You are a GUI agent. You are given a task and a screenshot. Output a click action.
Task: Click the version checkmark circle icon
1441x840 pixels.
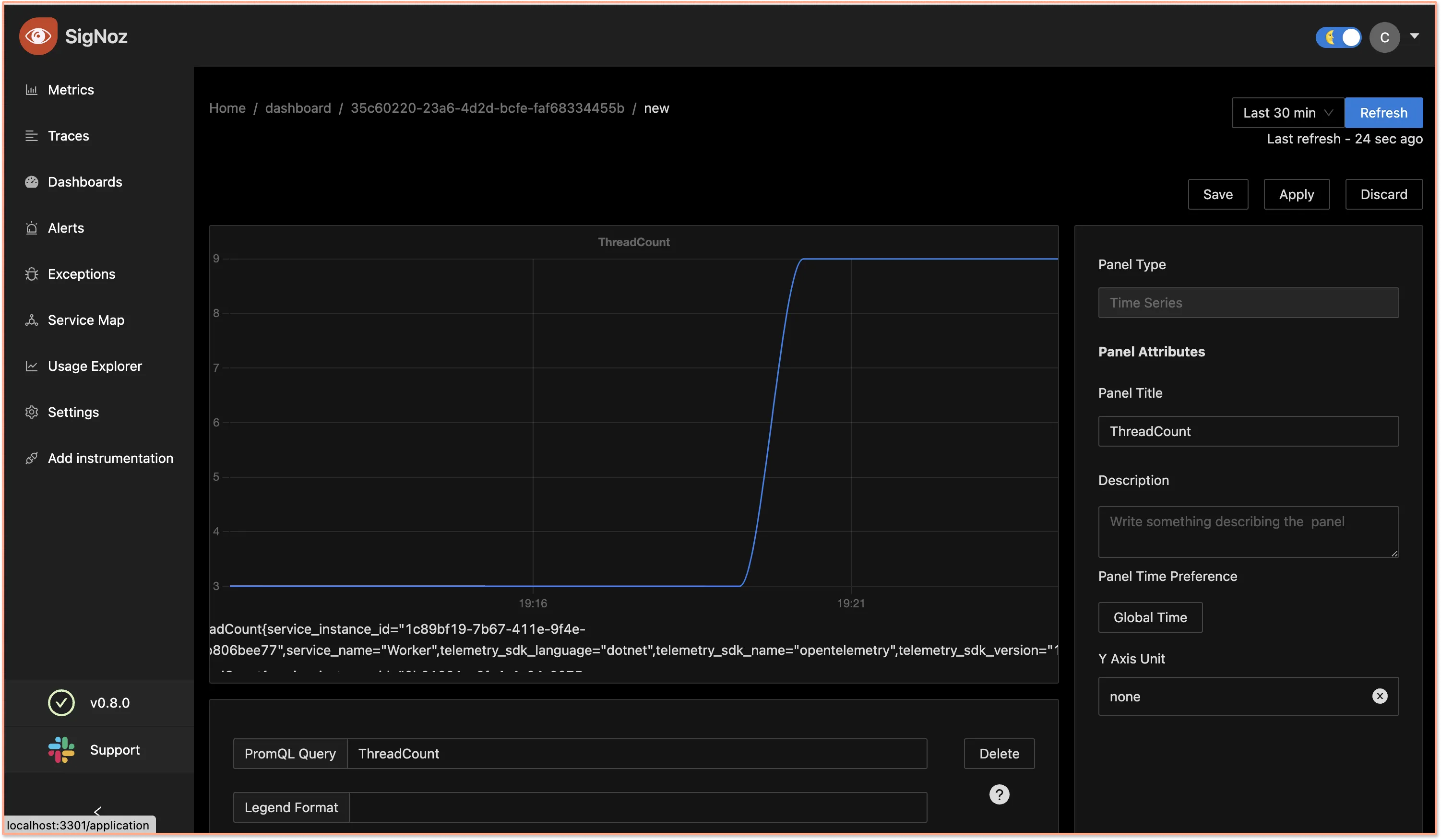61,703
